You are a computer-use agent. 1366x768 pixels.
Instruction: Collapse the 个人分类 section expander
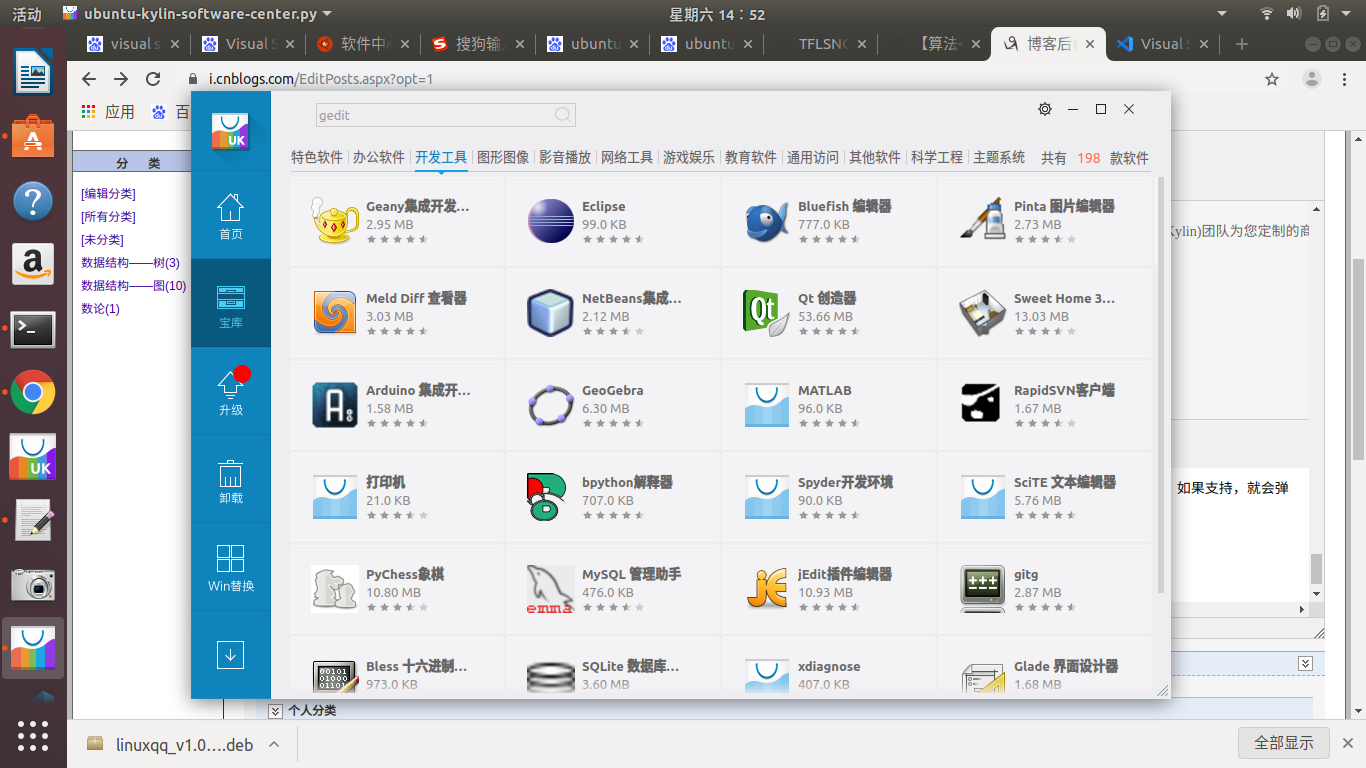(x=275, y=711)
